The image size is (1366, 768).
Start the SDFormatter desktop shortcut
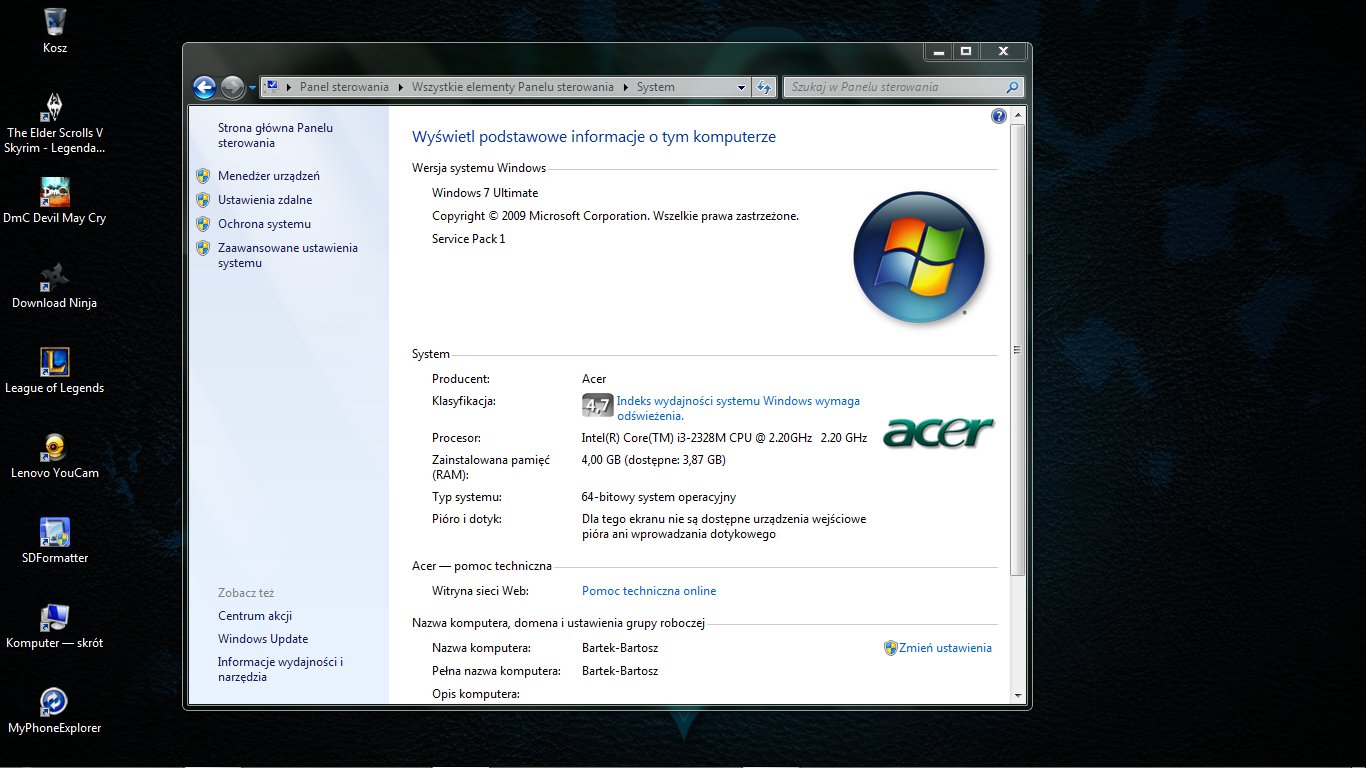point(54,533)
